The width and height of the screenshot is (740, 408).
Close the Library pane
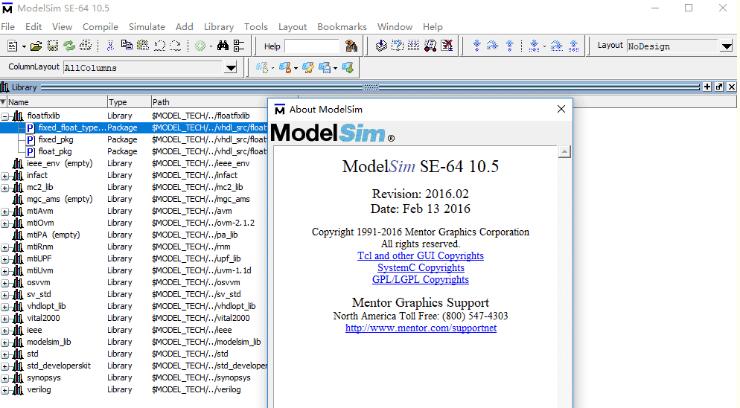click(732, 87)
